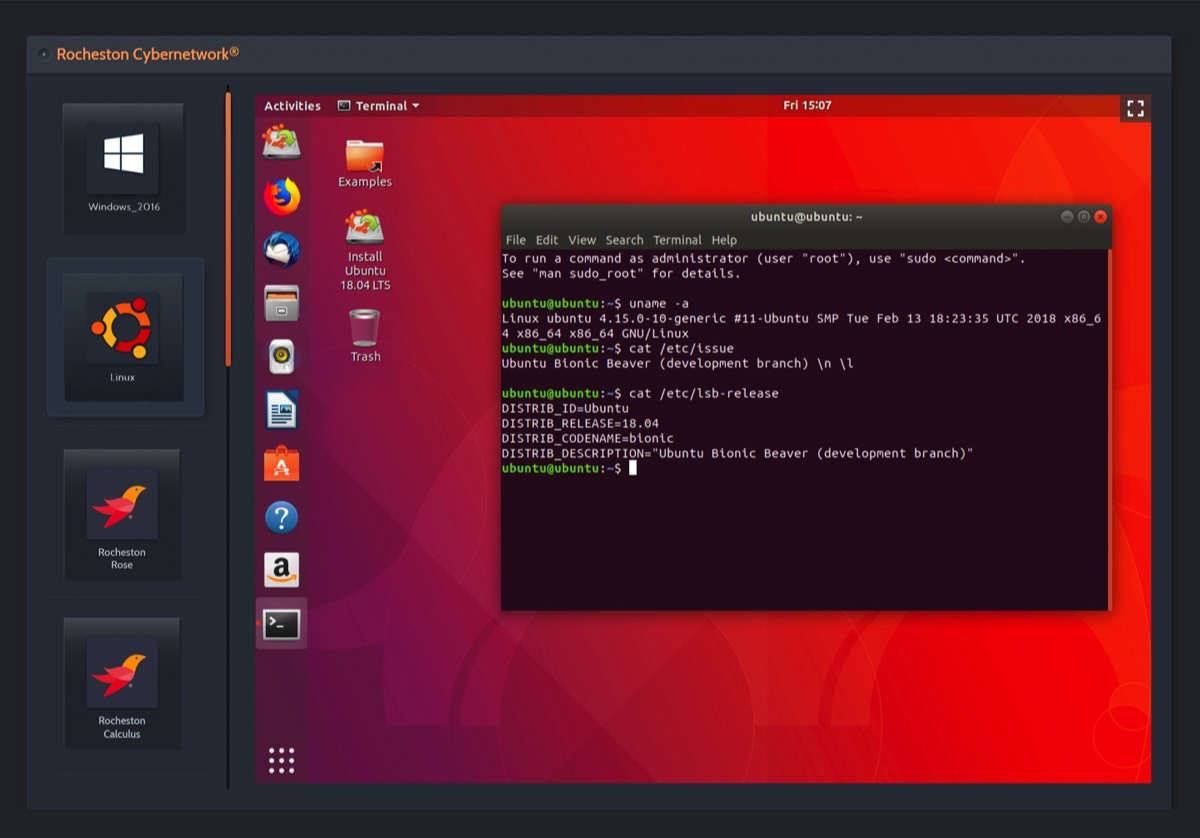Viewport: 1200px width, 838px height.
Task: Select the Linux Ubuntu machine tile
Action: point(123,337)
